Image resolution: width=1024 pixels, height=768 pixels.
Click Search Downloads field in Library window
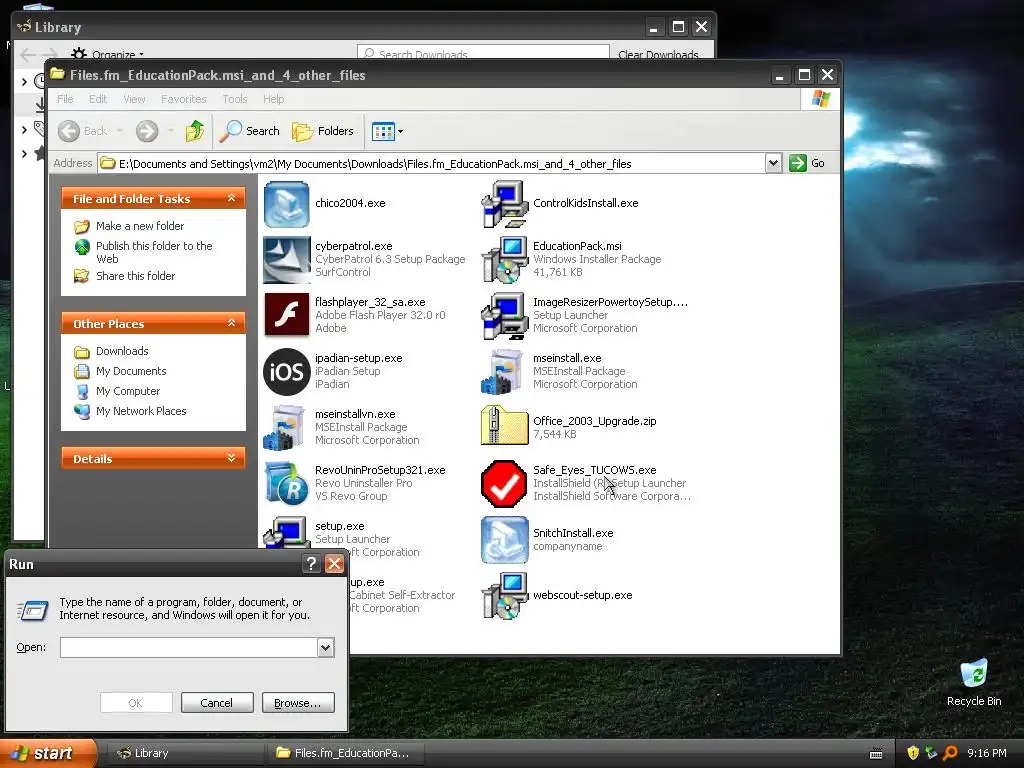(x=483, y=54)
